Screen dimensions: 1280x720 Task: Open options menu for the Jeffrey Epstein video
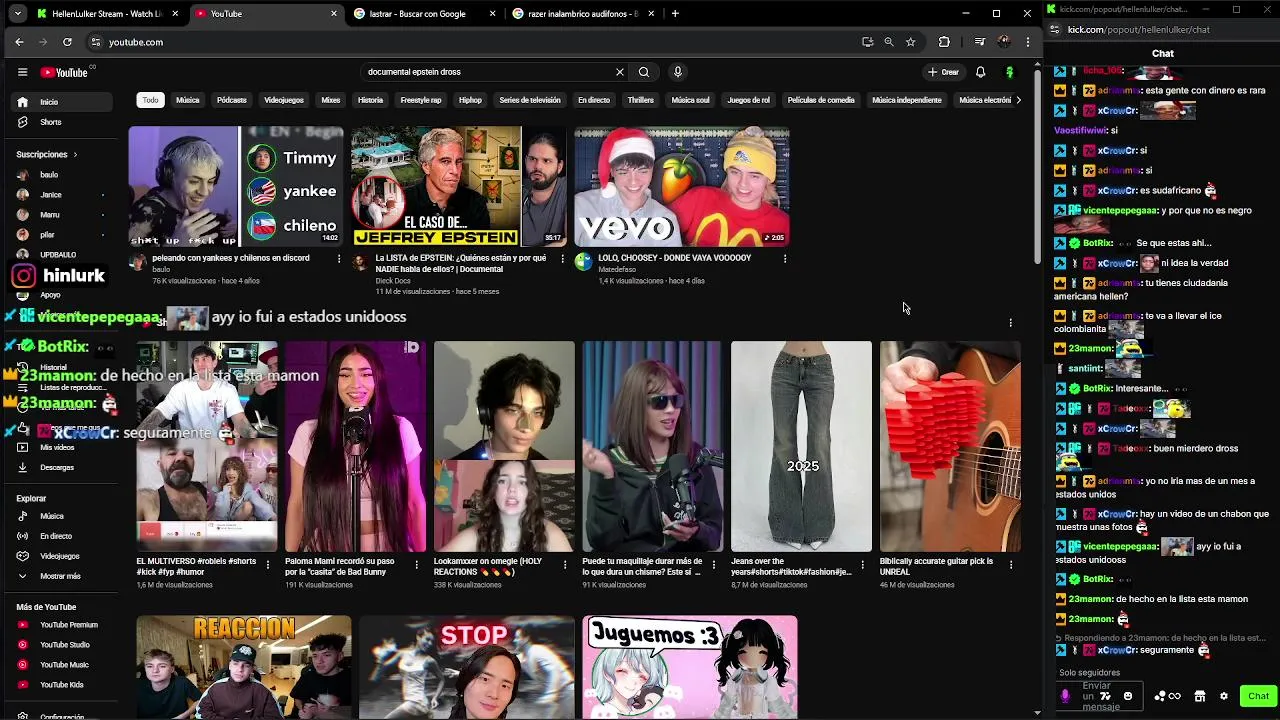coord(563,258)
